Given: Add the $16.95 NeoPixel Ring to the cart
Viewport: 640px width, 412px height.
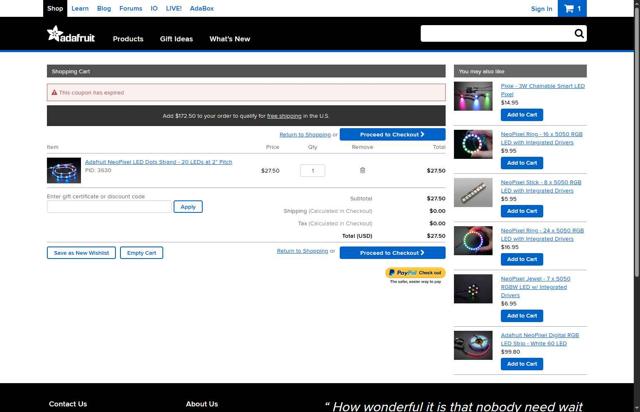Looking at the screenshot, I should [x=522, y=259].
